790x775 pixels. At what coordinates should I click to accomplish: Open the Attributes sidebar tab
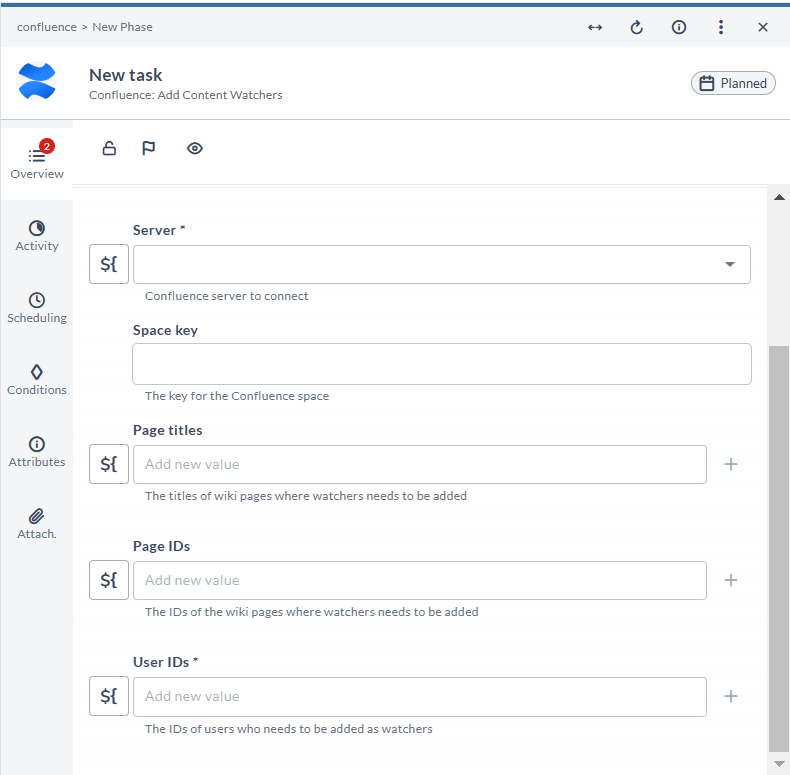pyautogui.click(x=37, y=452)
